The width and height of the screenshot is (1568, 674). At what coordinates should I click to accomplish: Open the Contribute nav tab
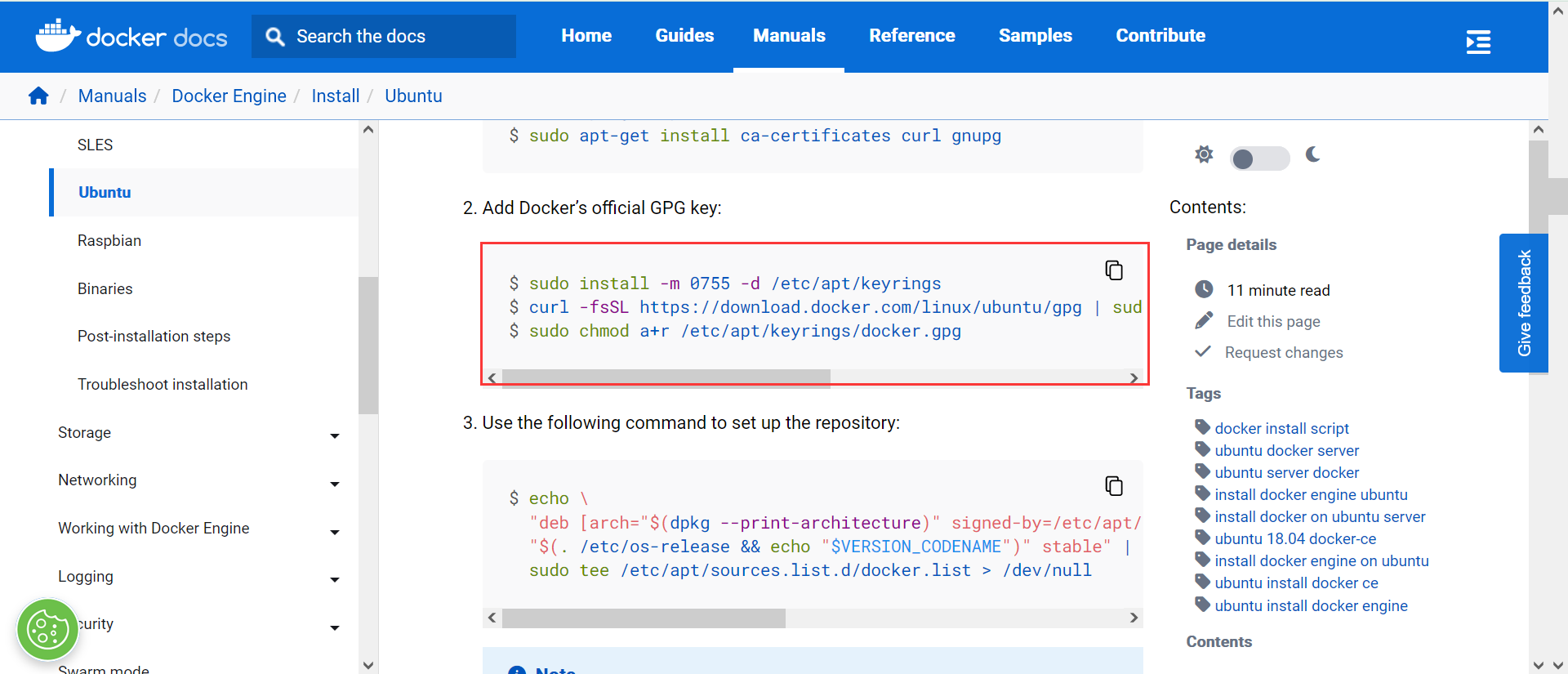pyautogui.click(x=1160, y=36)
